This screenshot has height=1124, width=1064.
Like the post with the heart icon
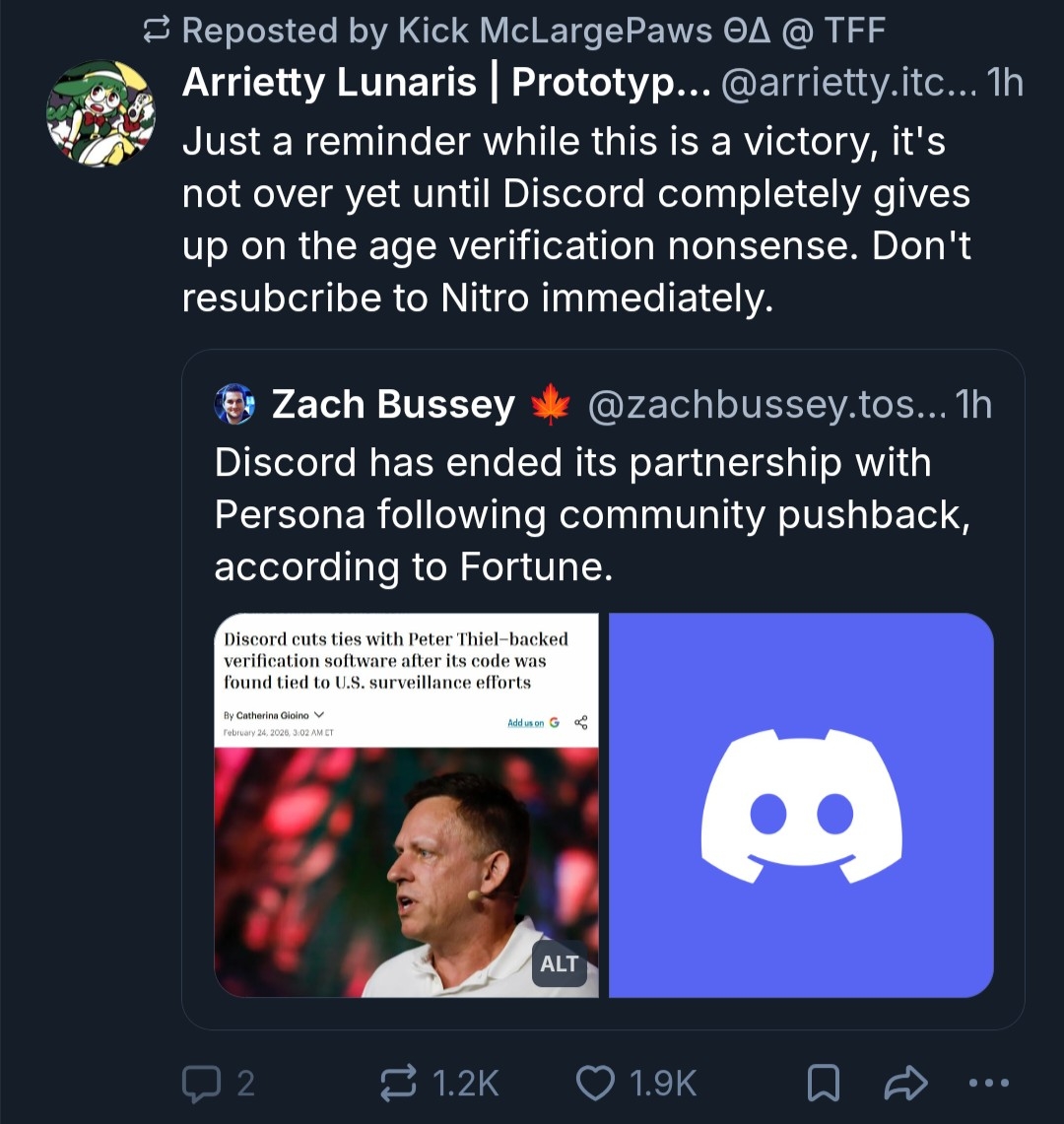(x=596, y=1084)
